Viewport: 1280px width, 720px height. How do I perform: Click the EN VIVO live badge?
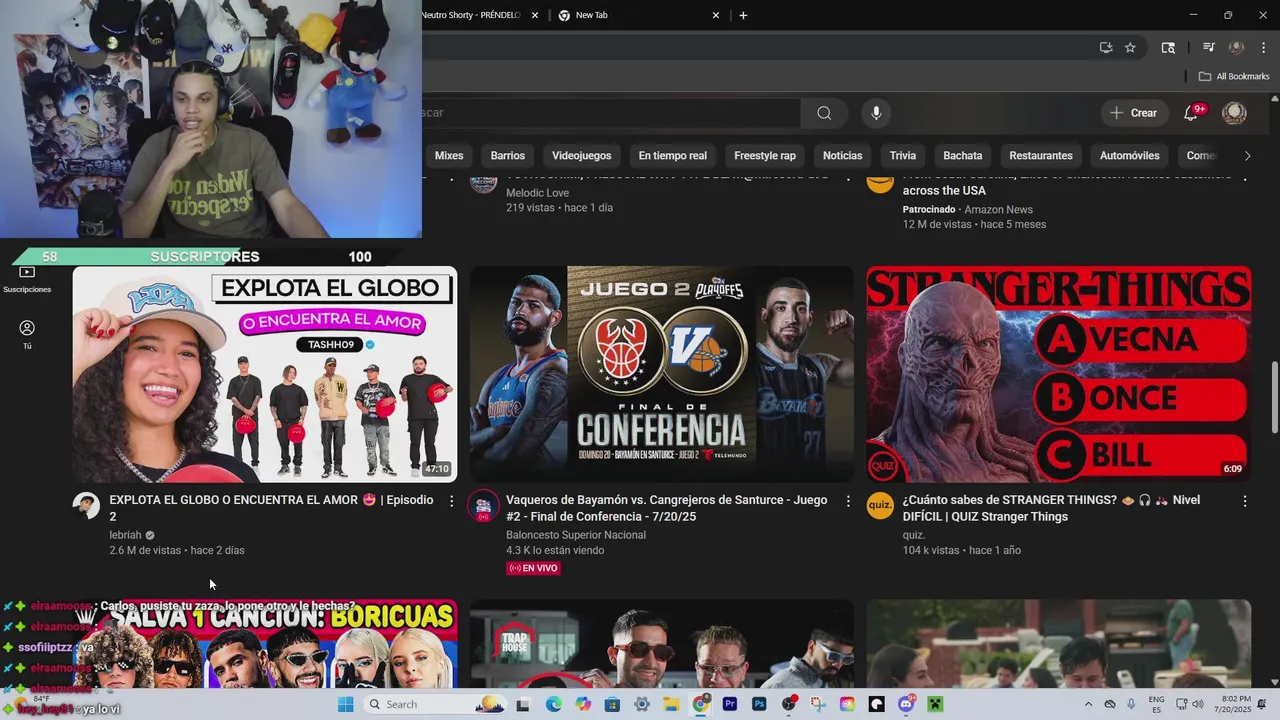pyautogui.click(x=533, y=568)
